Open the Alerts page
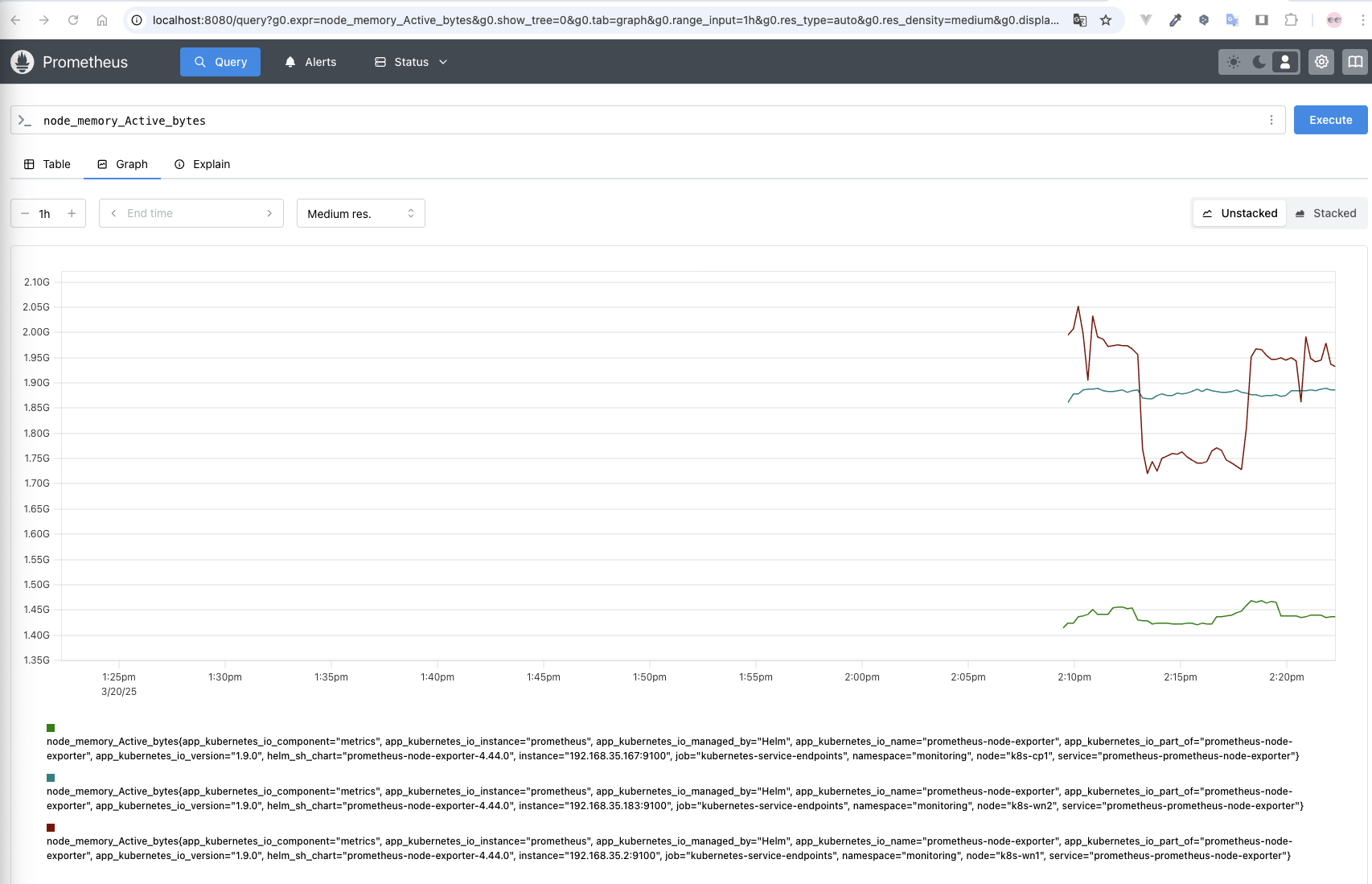1372x884 pixels. [x=310, y=62]
